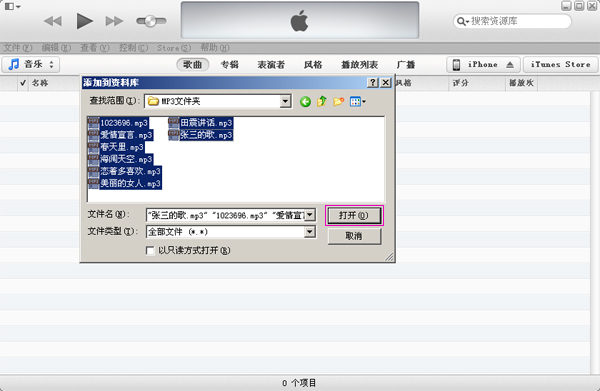Select file 美丽的女人.mp3
Image resolution: width=600 pixels, height=391 pixels.
click(x=130, y=184)
